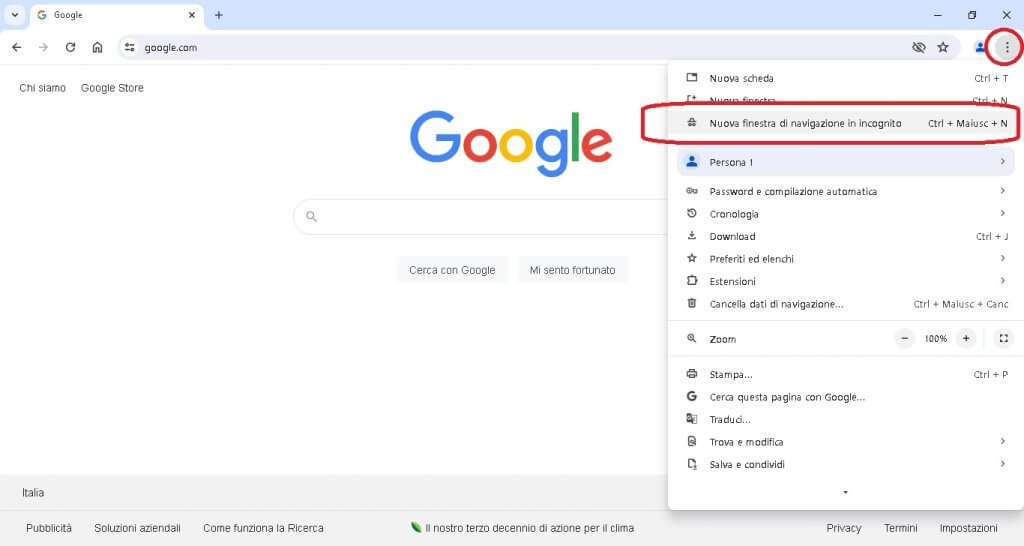Increase zoom with the plus button

[x=966, y=339]
